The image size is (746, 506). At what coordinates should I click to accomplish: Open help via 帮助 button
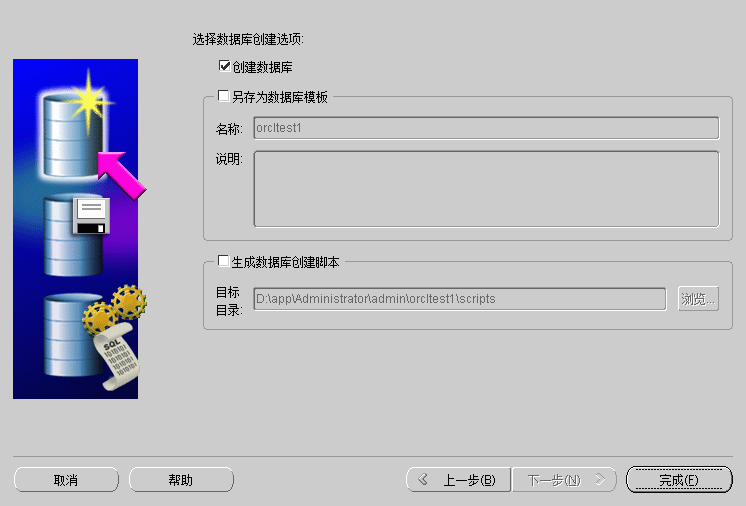[x=181, y=480]
